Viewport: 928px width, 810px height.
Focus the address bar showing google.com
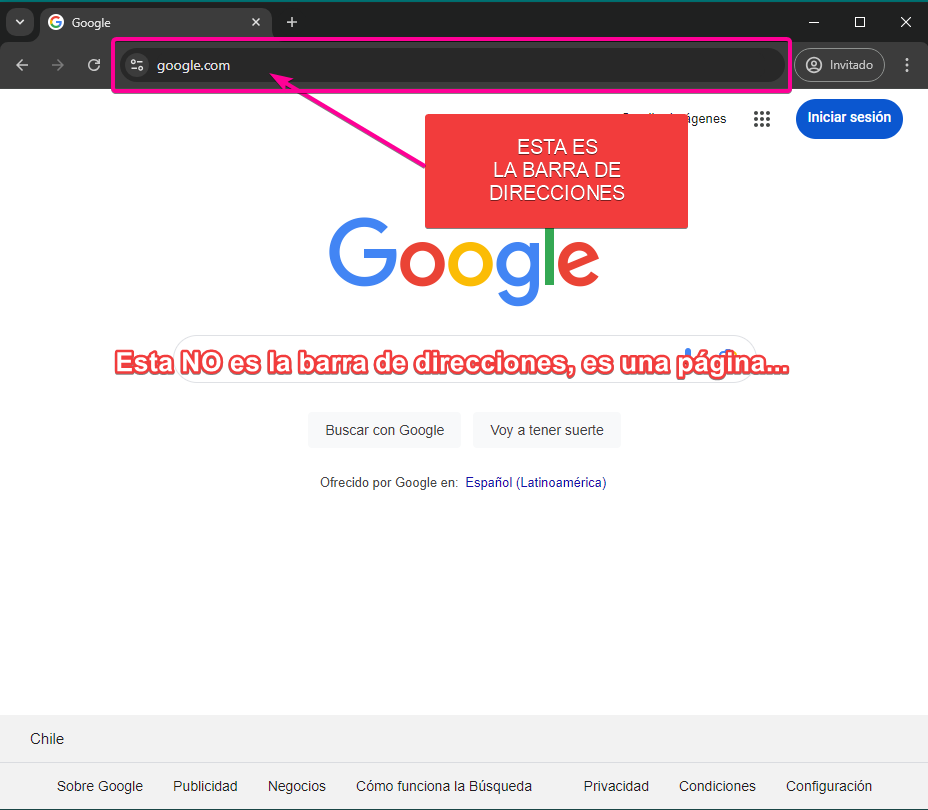(453, 65)
